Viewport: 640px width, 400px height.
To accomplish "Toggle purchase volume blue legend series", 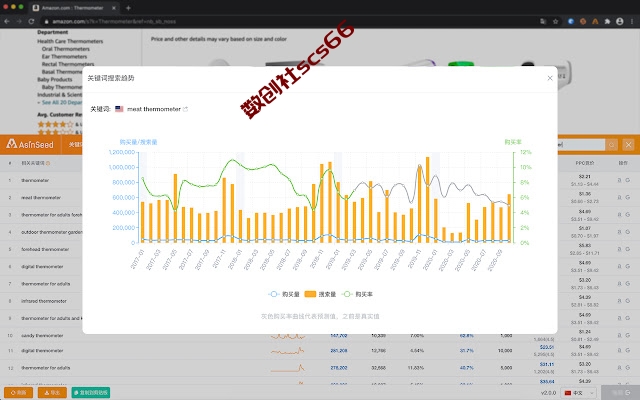I will [284, 294].
